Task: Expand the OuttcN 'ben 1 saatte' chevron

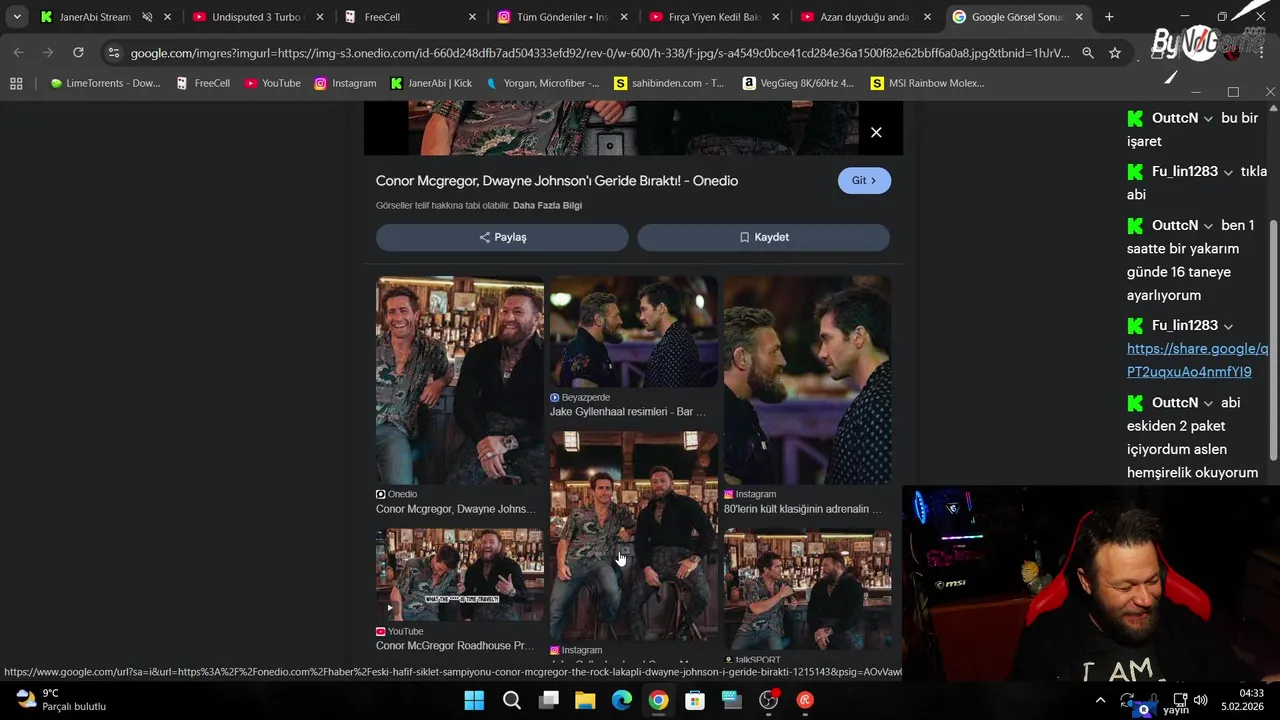Action: coord(1208,226)
